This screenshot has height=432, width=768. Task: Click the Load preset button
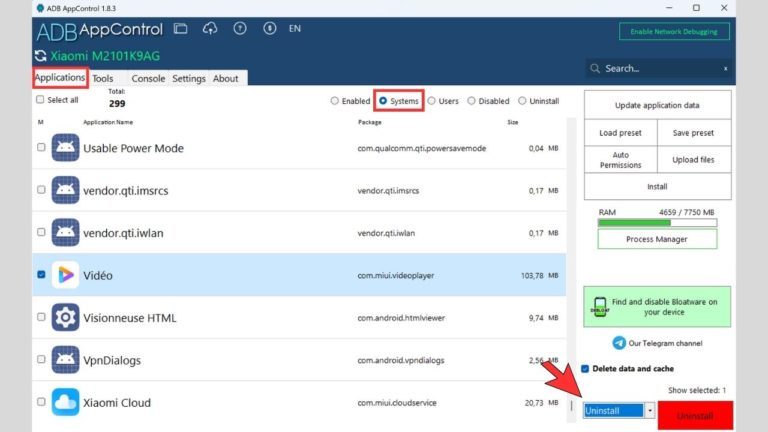pyautogui.click(x=621, y=133)
